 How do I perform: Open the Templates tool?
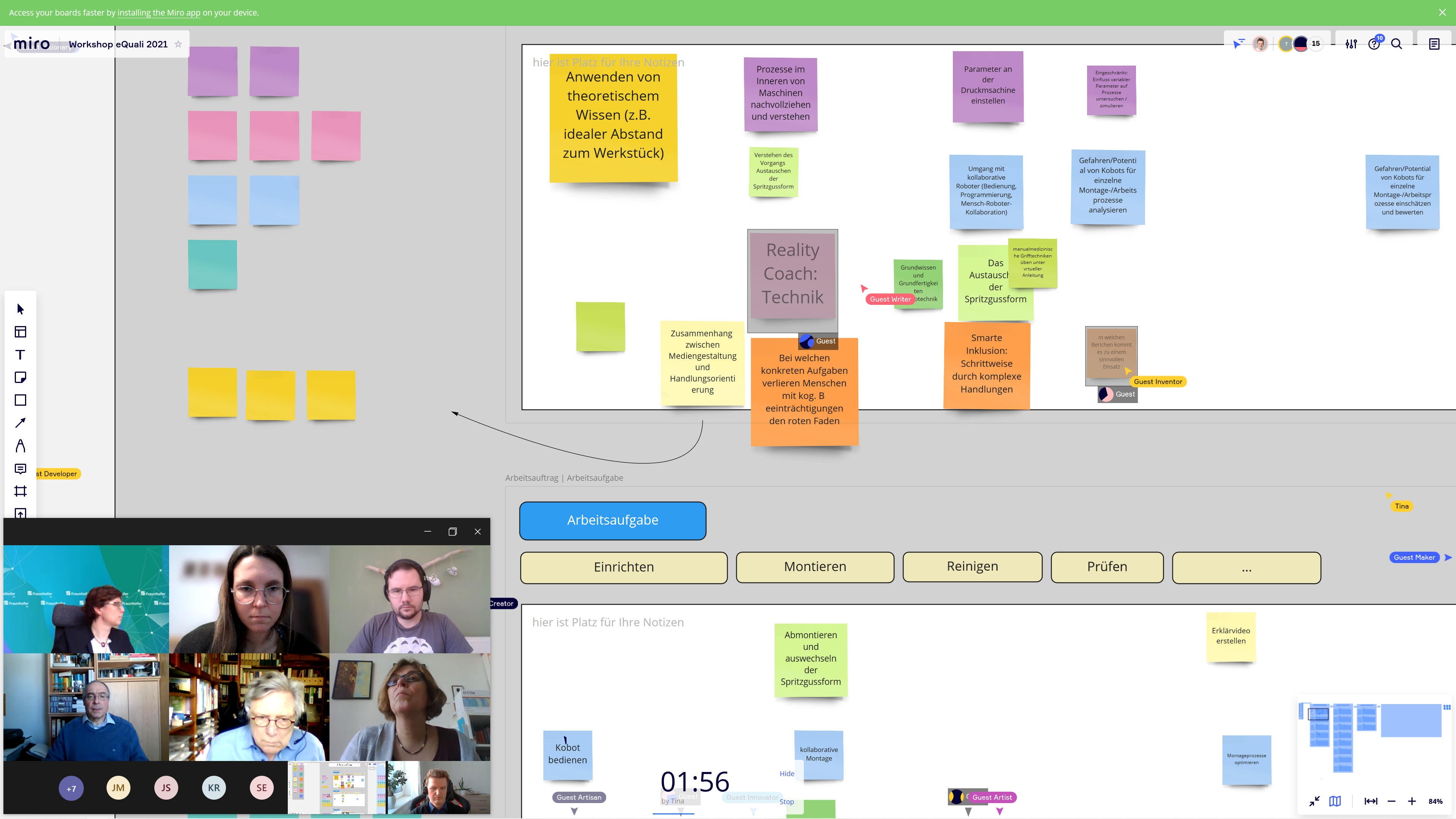pyautogui.click(x=20, y=332)
